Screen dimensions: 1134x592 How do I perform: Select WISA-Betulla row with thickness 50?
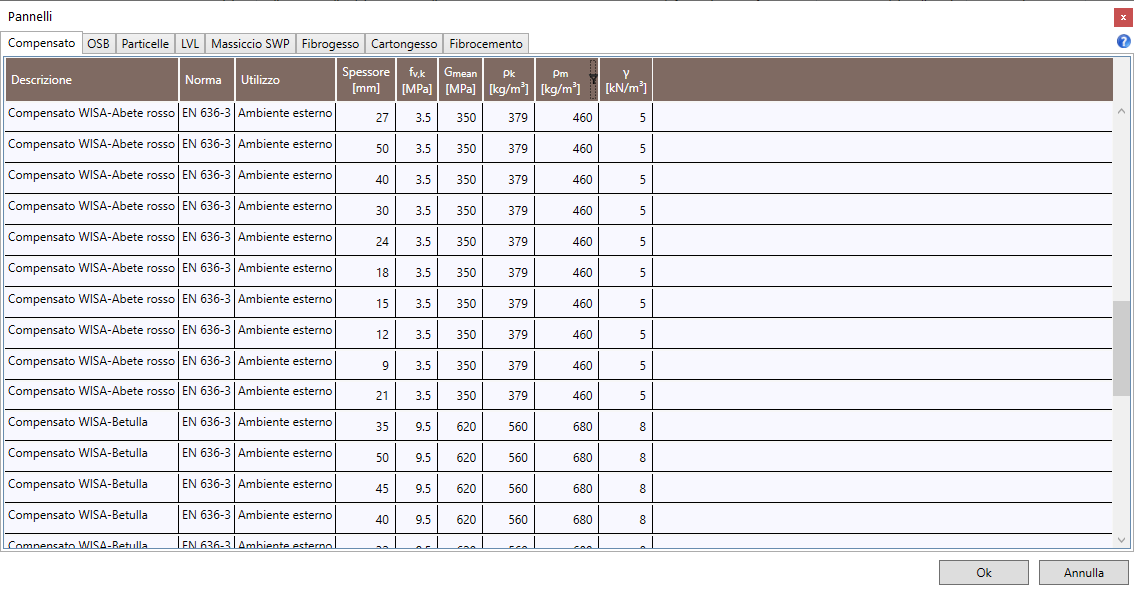558,457
